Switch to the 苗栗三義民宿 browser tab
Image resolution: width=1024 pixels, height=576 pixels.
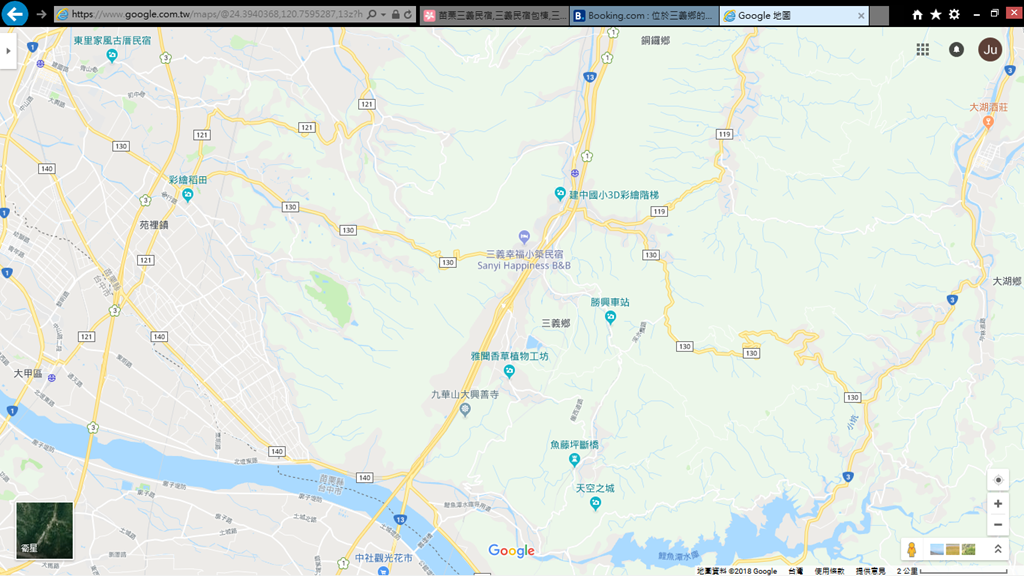click(x=494, y=15)
